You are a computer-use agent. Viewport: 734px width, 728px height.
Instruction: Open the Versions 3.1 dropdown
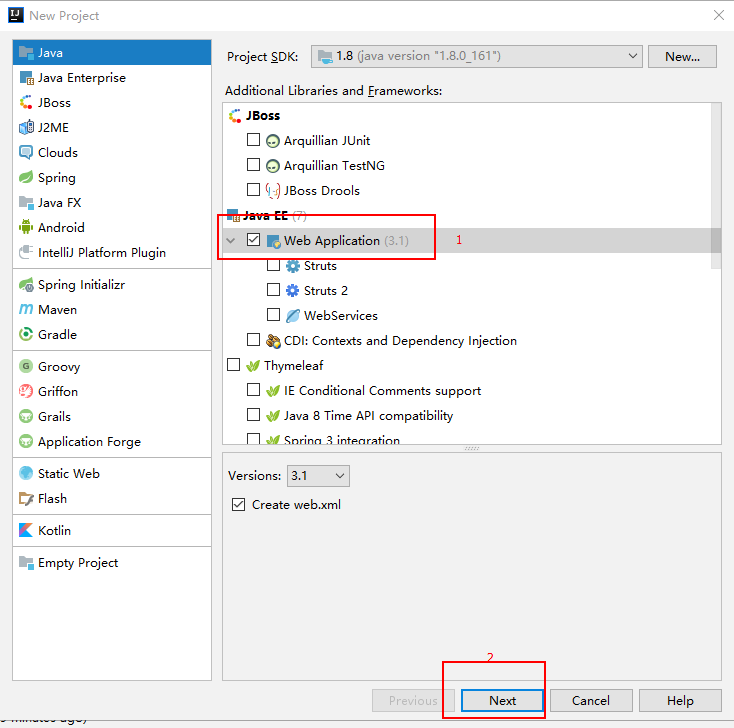(x=318, y=476)
